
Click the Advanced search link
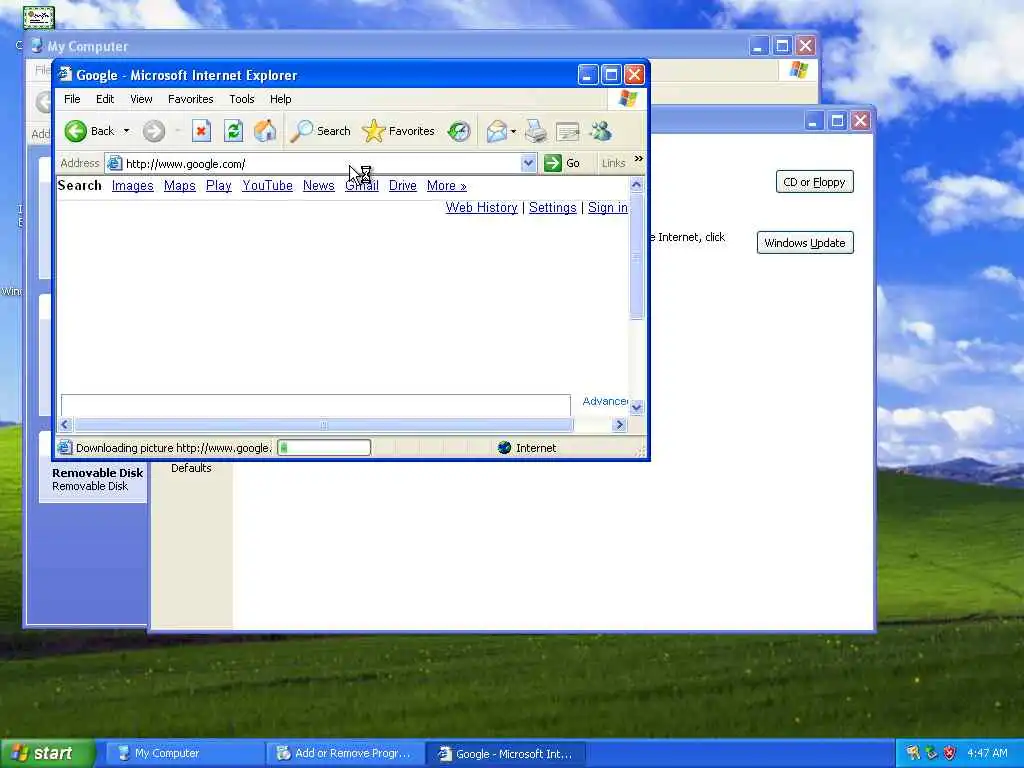coord(605,401)
